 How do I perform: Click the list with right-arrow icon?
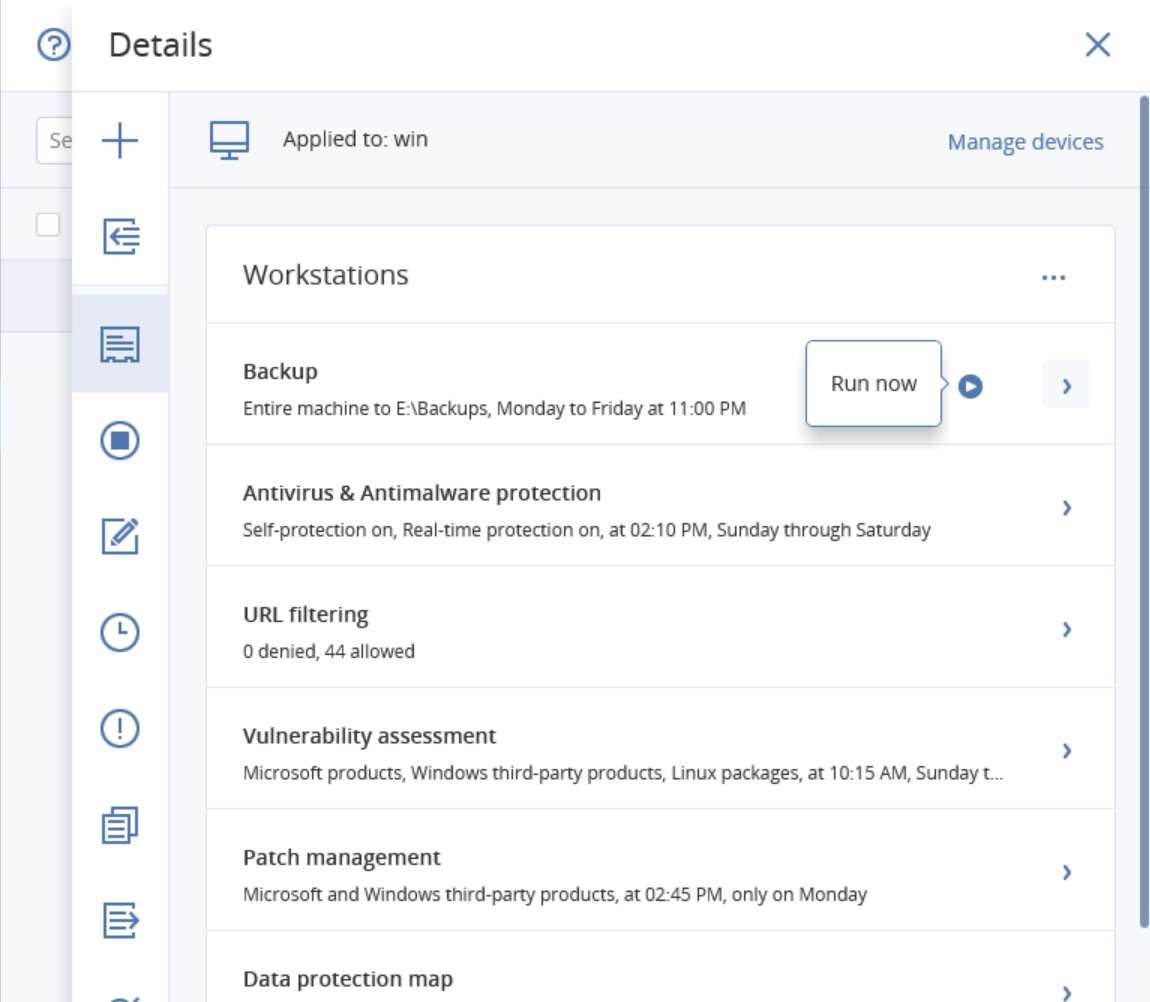(x=120, y=921)
